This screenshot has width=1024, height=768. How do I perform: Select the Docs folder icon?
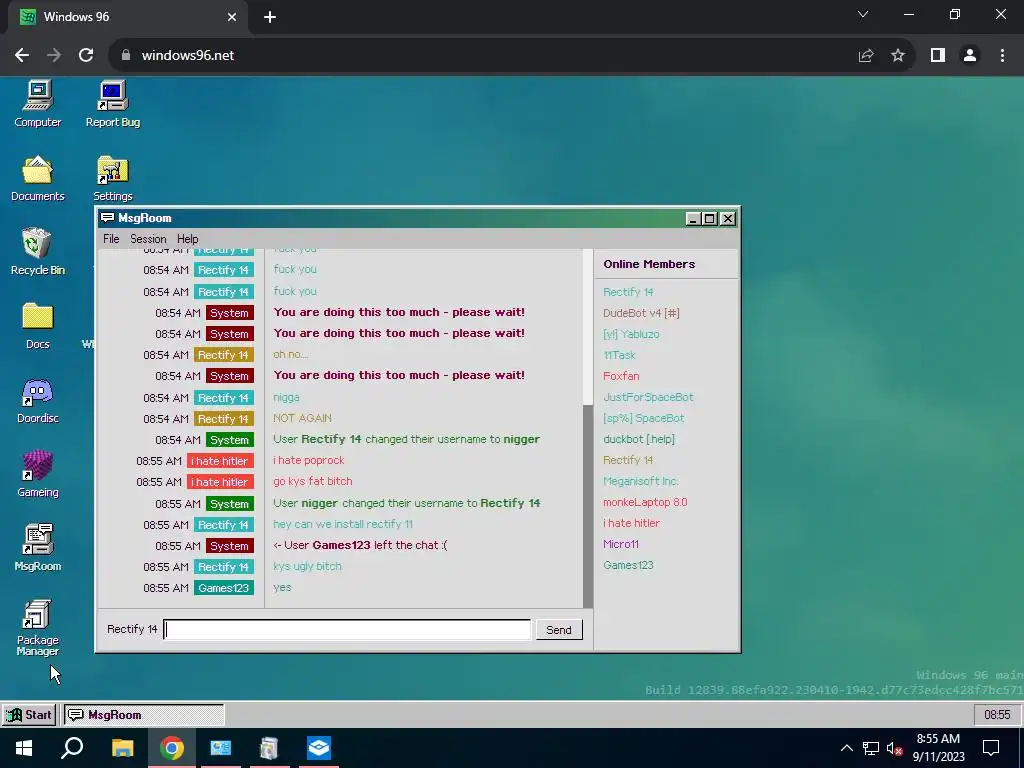coord(38,326)
